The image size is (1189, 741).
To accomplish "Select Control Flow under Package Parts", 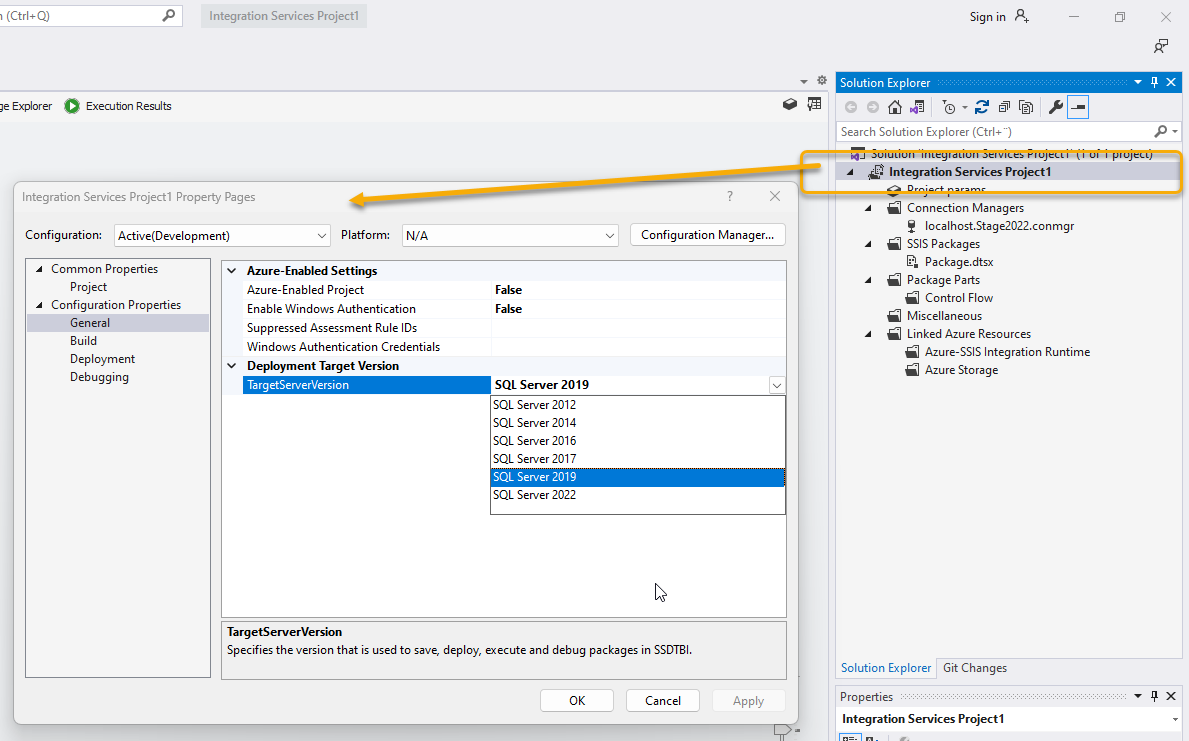I will pos(958,298).
